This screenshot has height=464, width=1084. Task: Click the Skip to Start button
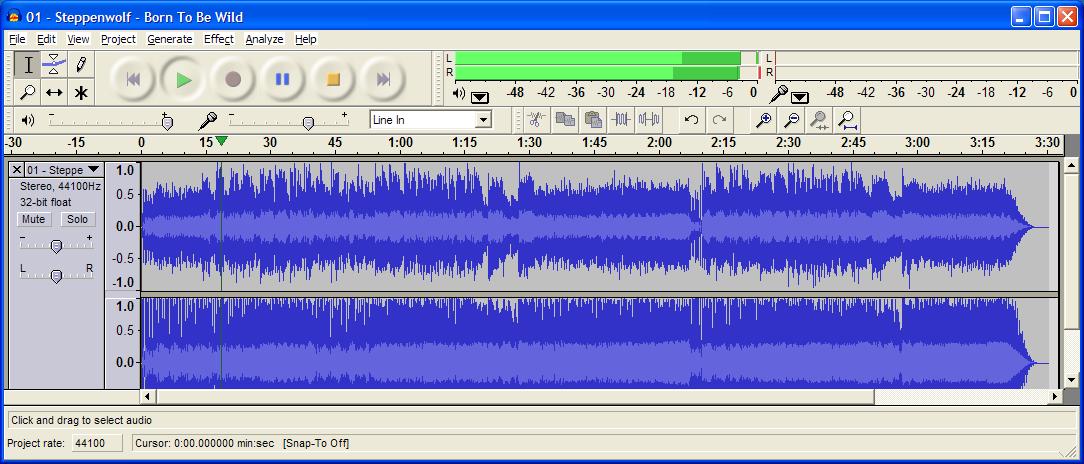(133, 79)
